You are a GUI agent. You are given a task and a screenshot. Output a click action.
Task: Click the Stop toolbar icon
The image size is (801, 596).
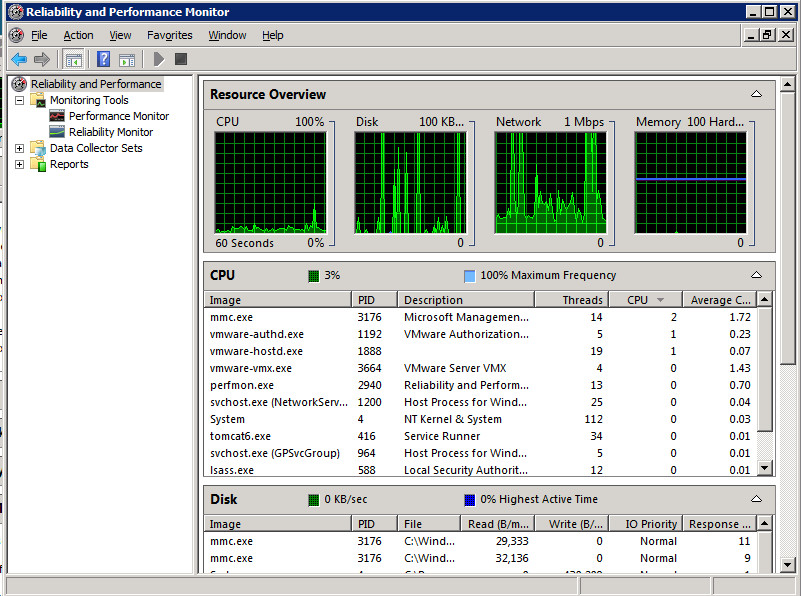pos(181,58)
